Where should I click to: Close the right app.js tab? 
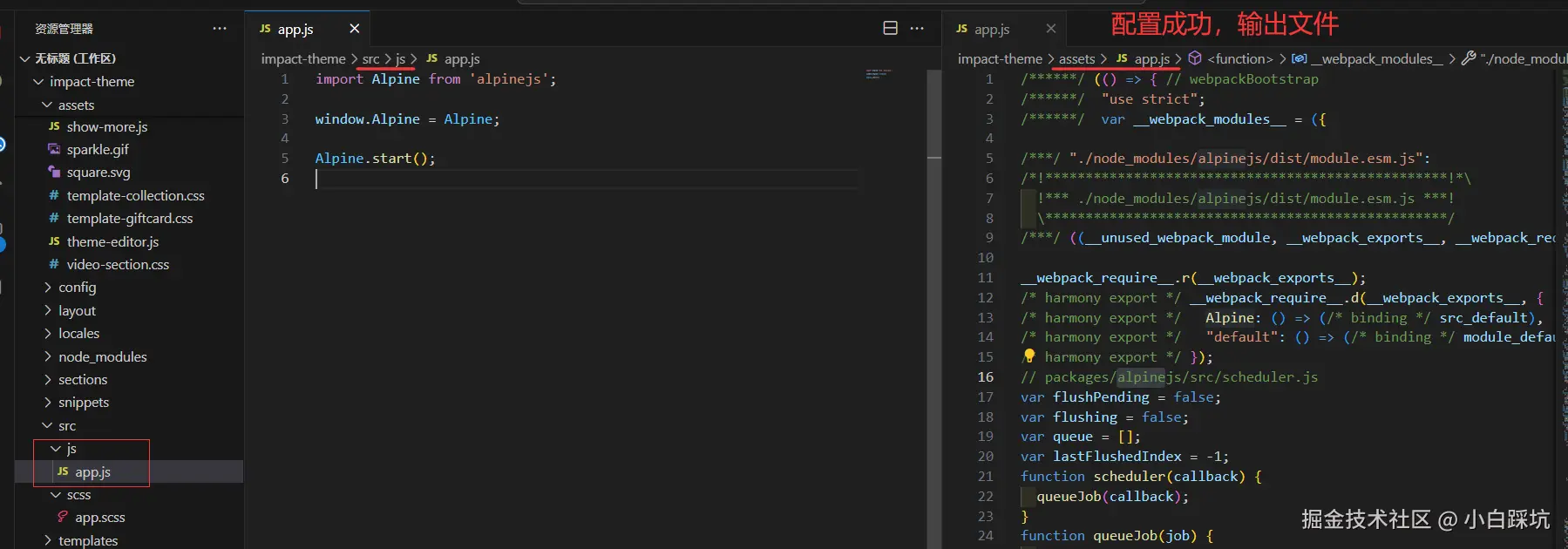pos(1051,29)
